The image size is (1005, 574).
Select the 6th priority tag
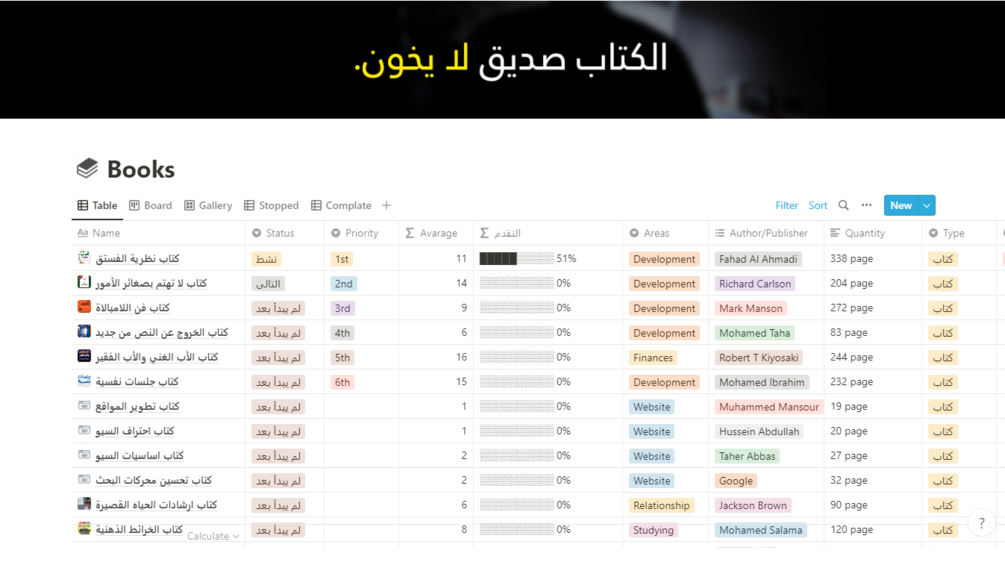point(342,382)
